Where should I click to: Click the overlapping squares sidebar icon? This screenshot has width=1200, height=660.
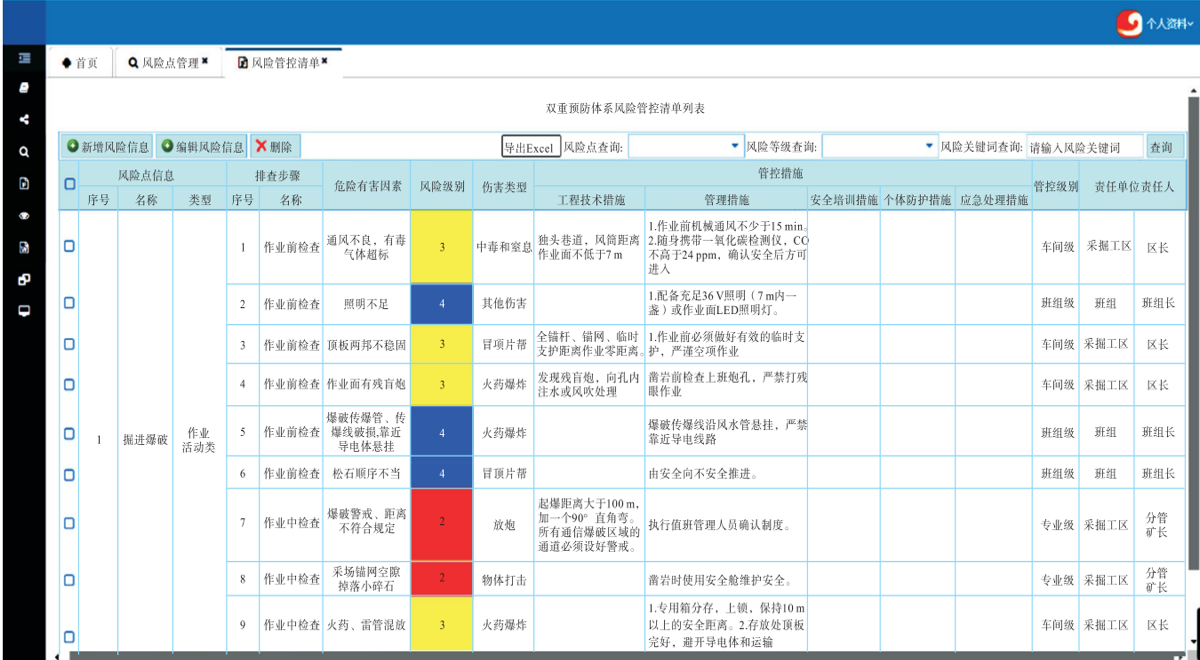[x=24, y=279]
